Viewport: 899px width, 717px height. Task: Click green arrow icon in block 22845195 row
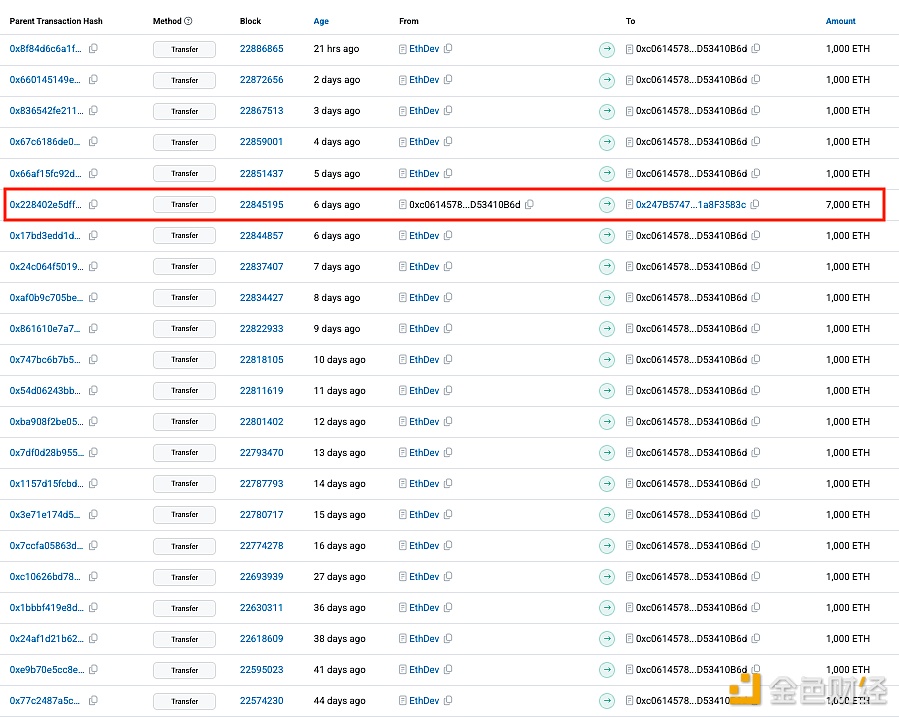click(x=607, y=204)
